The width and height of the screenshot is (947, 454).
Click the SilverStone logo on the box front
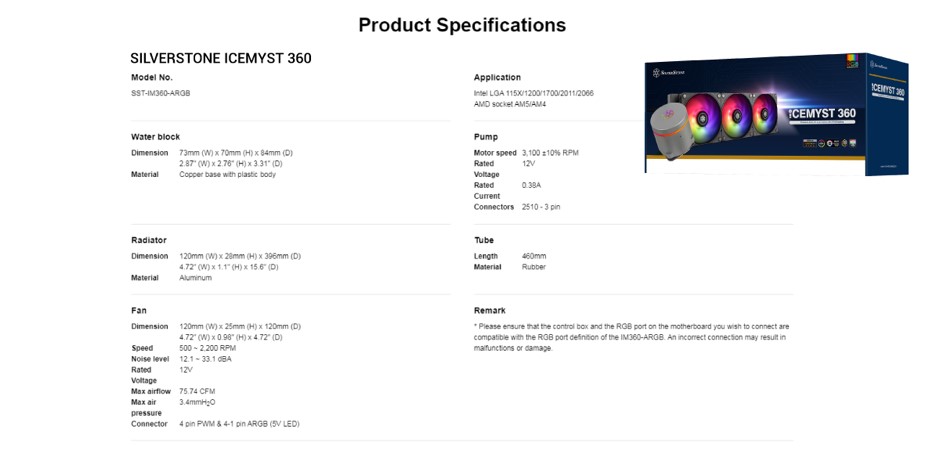[669, 72]
